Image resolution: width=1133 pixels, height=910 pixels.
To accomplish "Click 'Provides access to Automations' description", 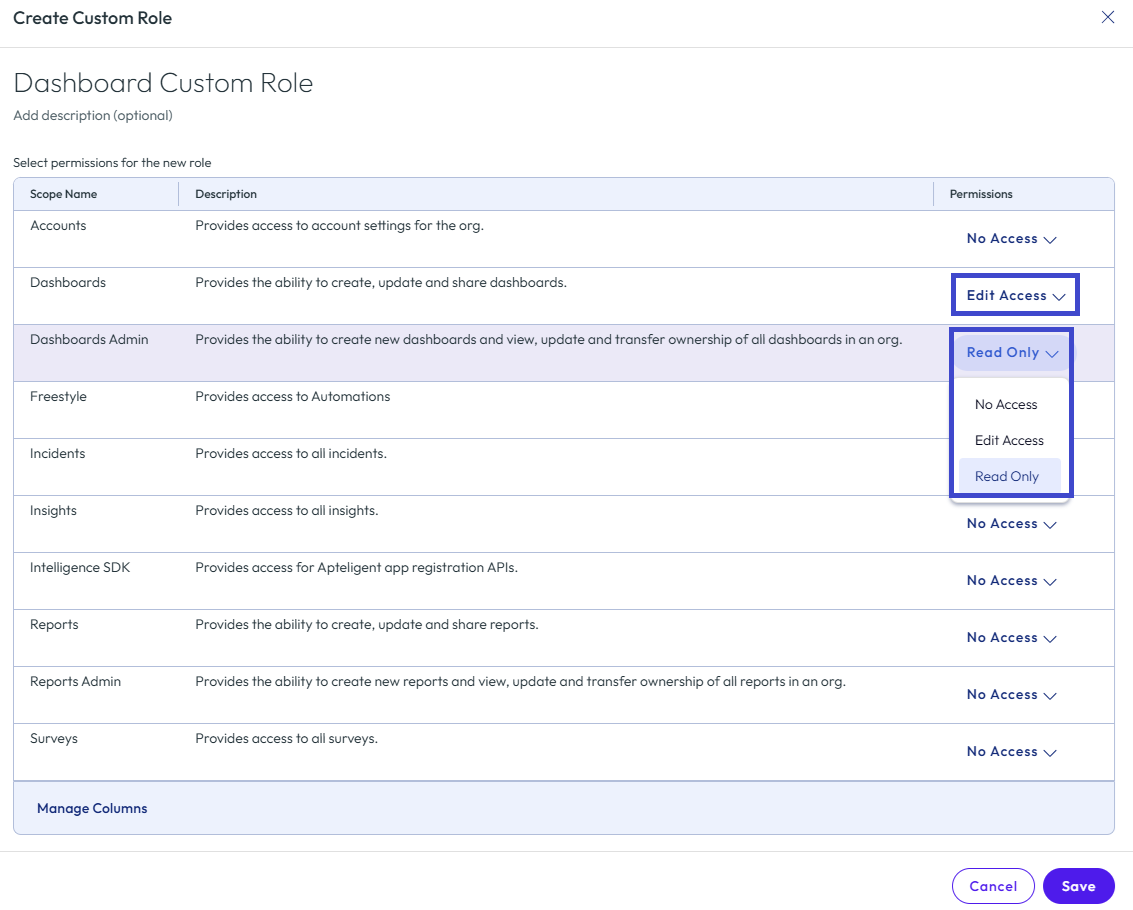I will tap(293, 397).
